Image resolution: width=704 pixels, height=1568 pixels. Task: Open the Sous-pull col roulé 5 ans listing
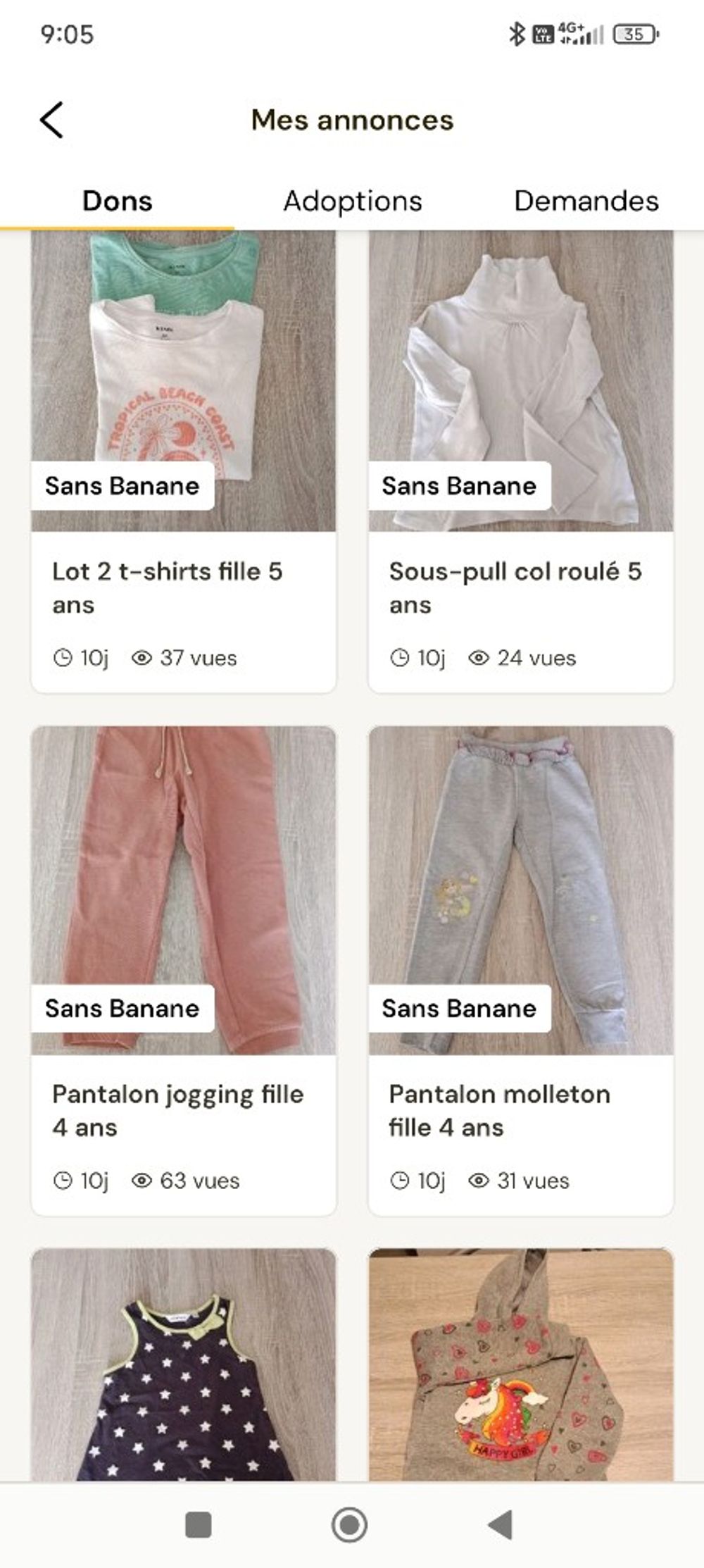(x=515, y=587)
